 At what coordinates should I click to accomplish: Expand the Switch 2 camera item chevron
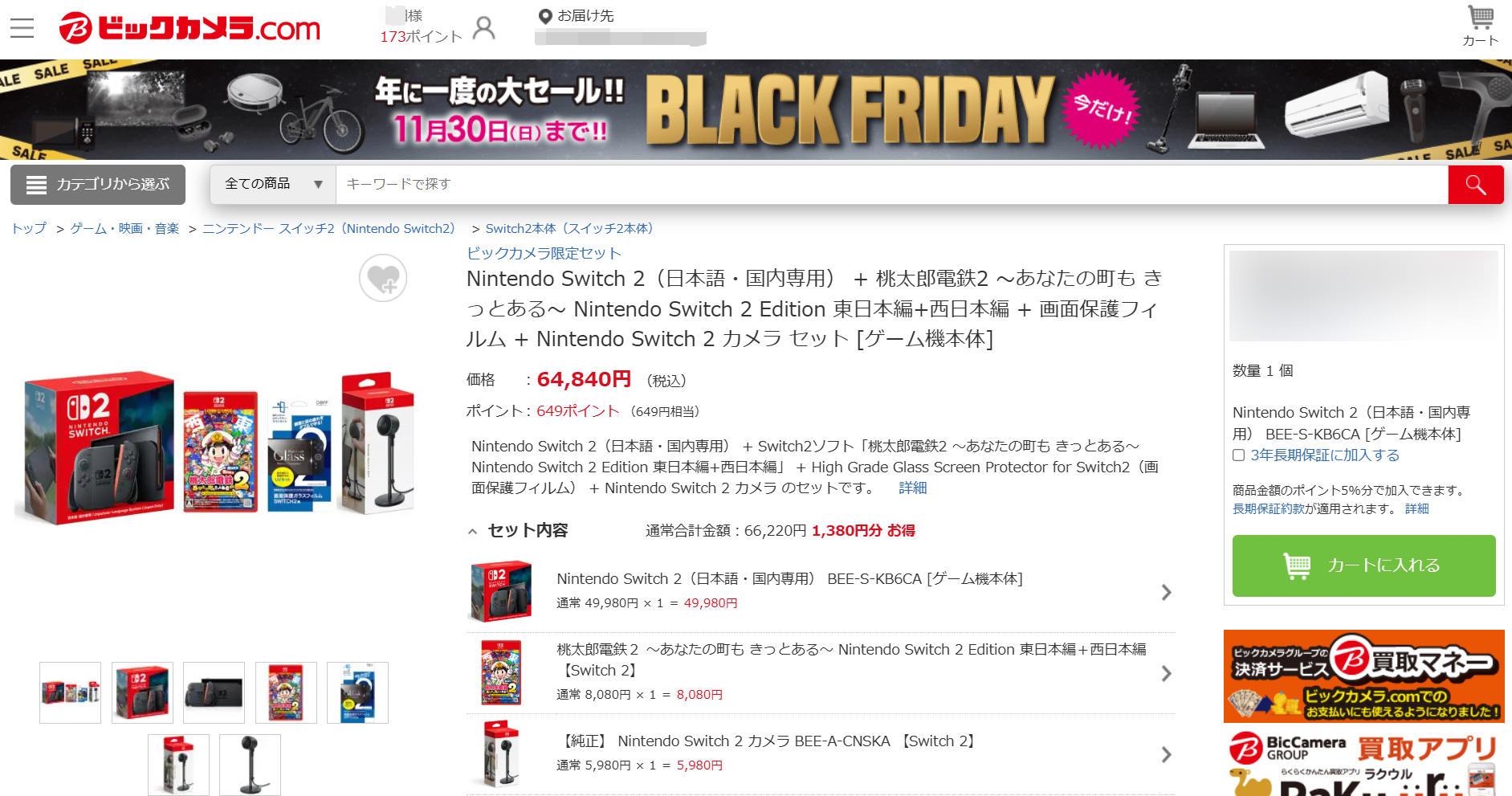click(1166, 755)
